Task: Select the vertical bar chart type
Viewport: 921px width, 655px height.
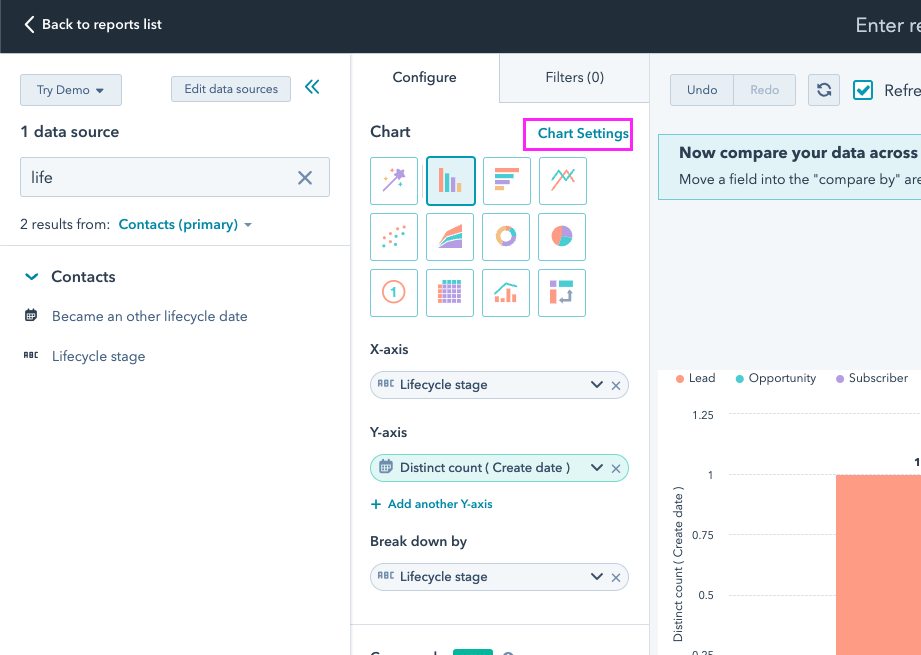Action: pyautogui.click(x=449, y=180)
